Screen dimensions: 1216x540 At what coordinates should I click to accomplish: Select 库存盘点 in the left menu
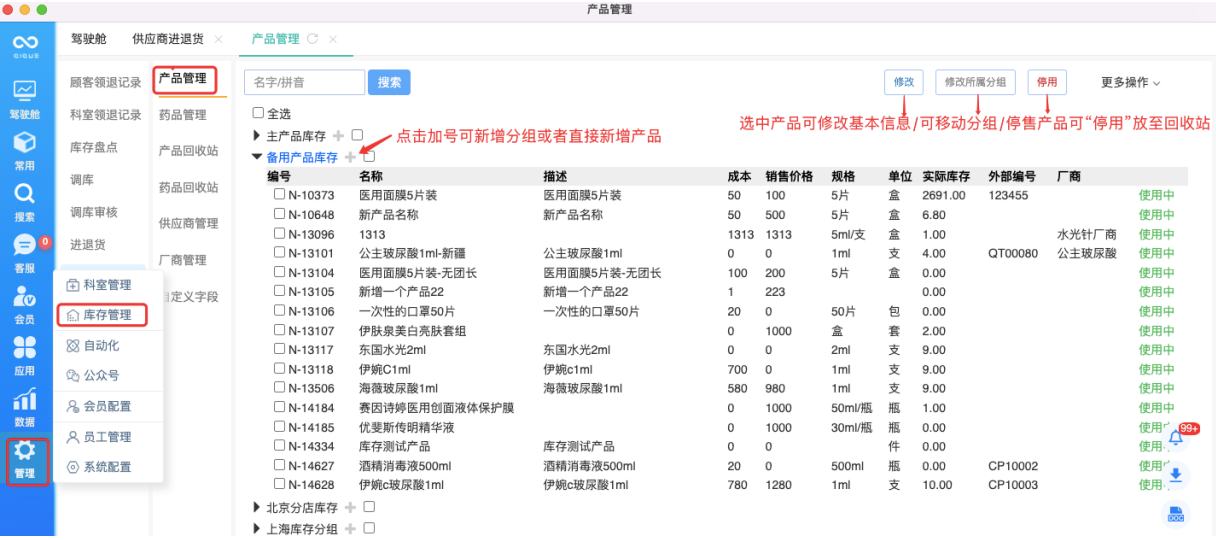pyautogui.click(x=94, y=147)
